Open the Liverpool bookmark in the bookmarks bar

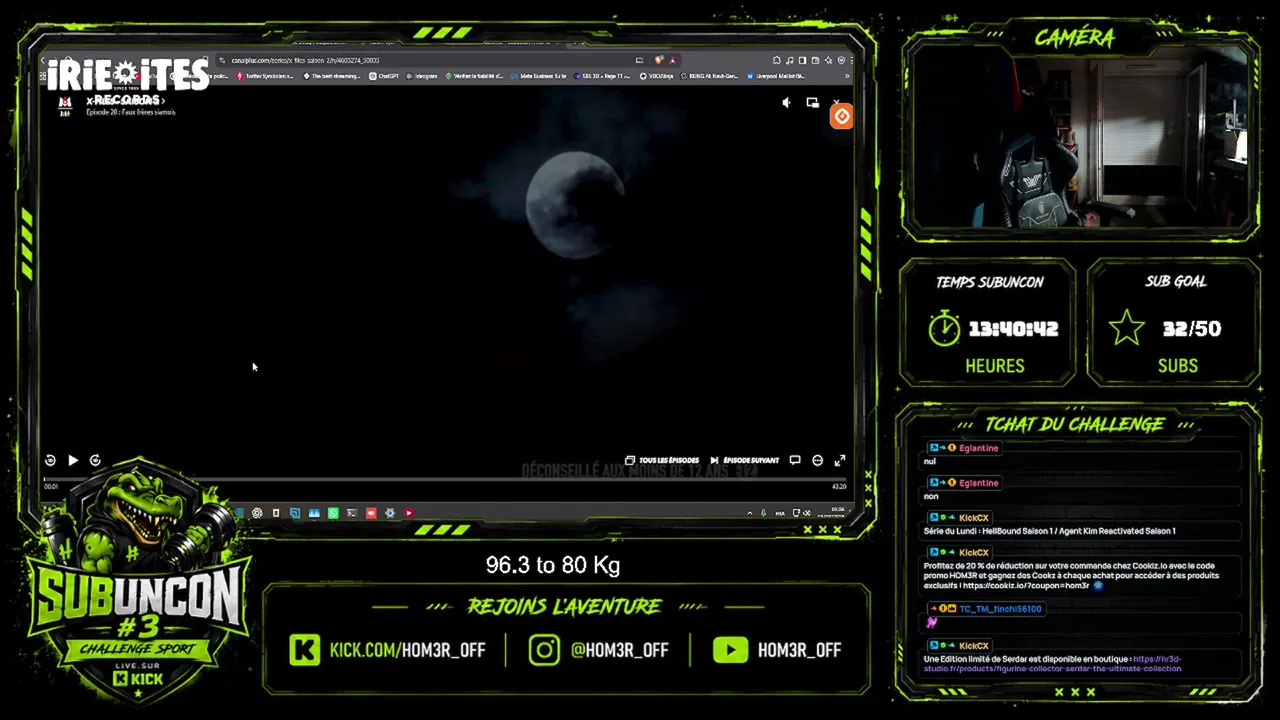pyautogui.click(x=776, y=76)
